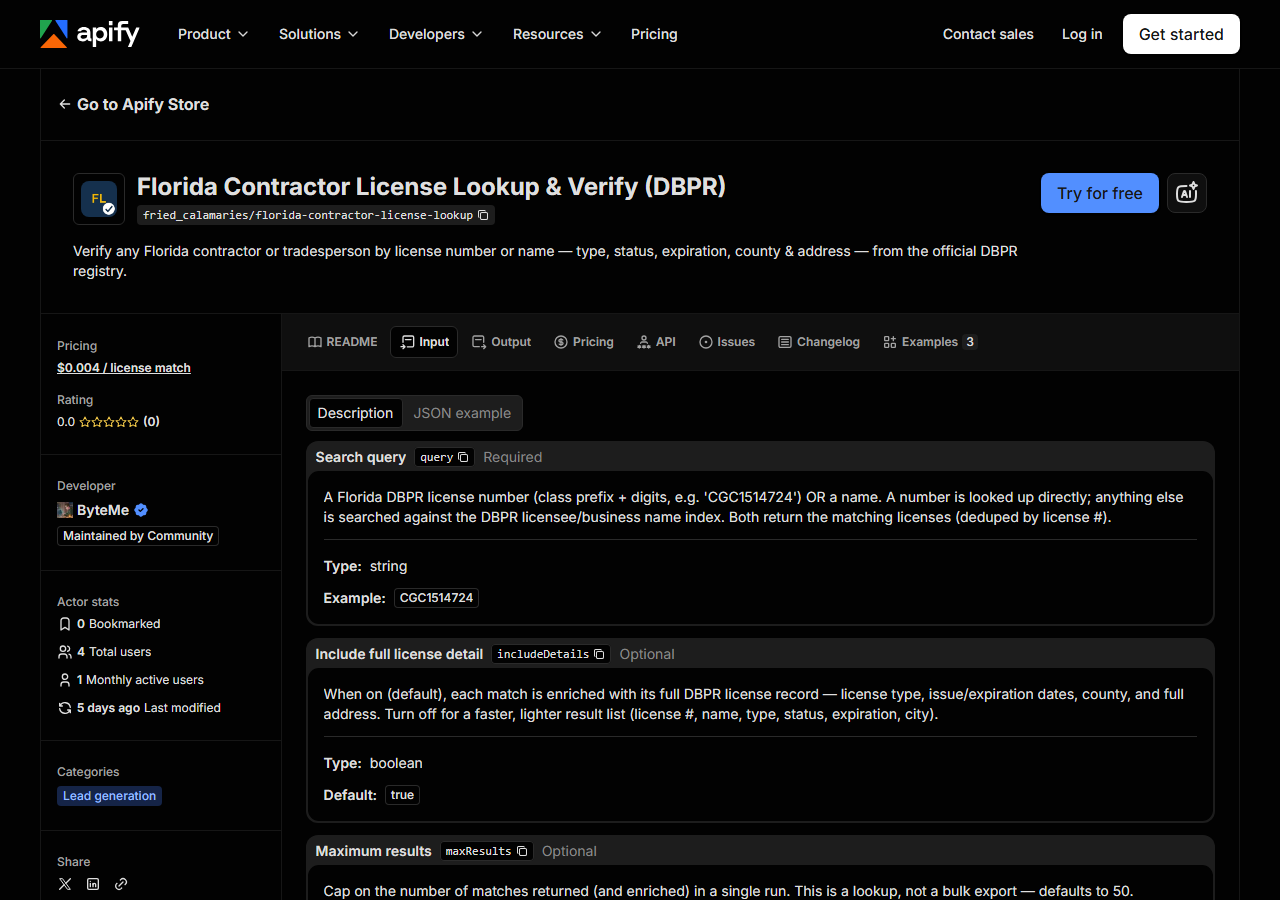Image resolution: width=1280 pixels, height=900 pixels.
Task: Click the CGC1514724 example value
Action: tap(436, 598)
